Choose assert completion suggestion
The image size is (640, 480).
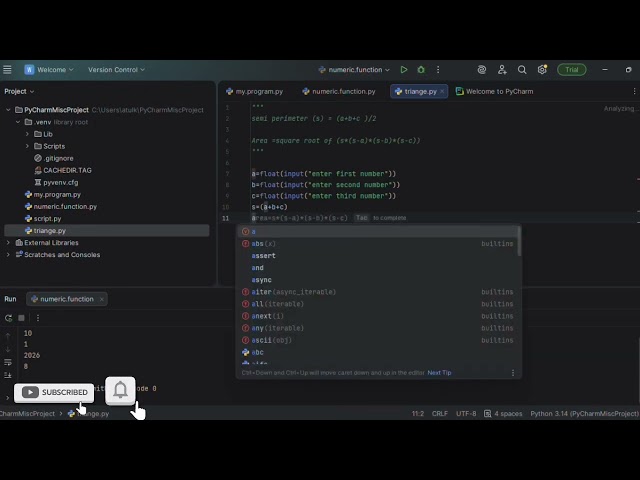coord(378,256)
